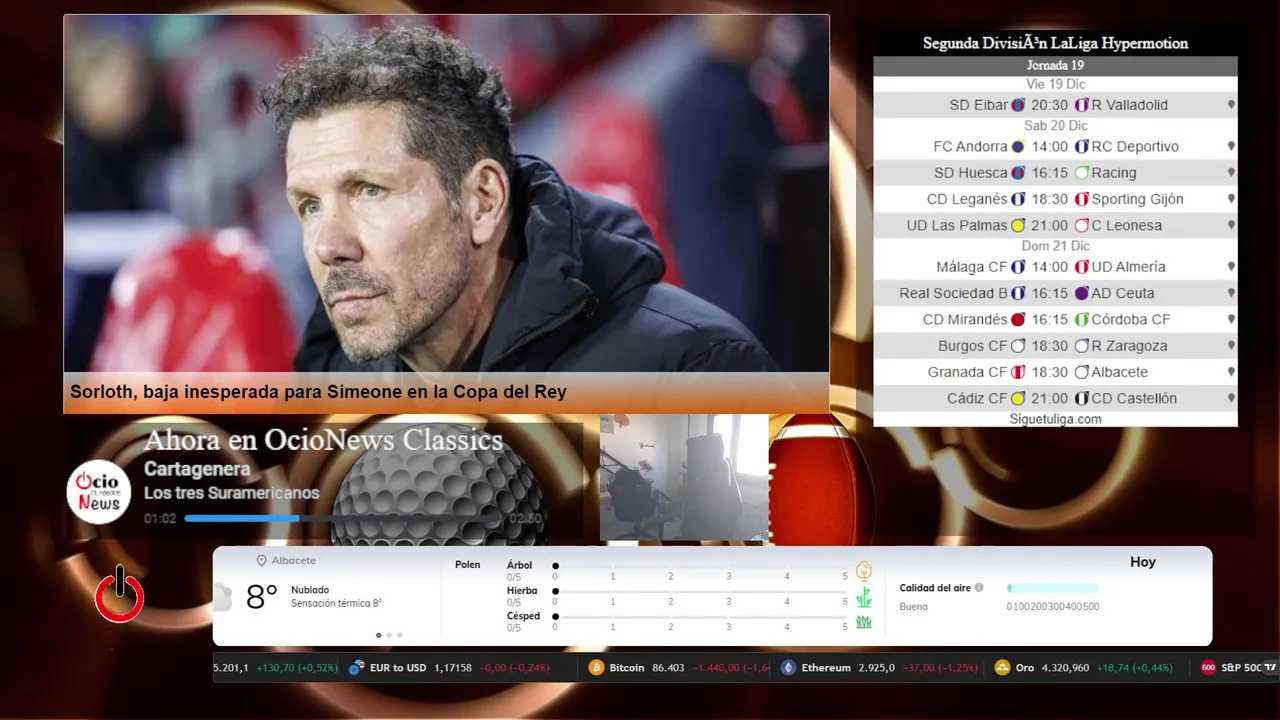This screenshot has width=1280, height=720.
Task: Click the Bitcoin coin icon in ticker
Action: 597,668
